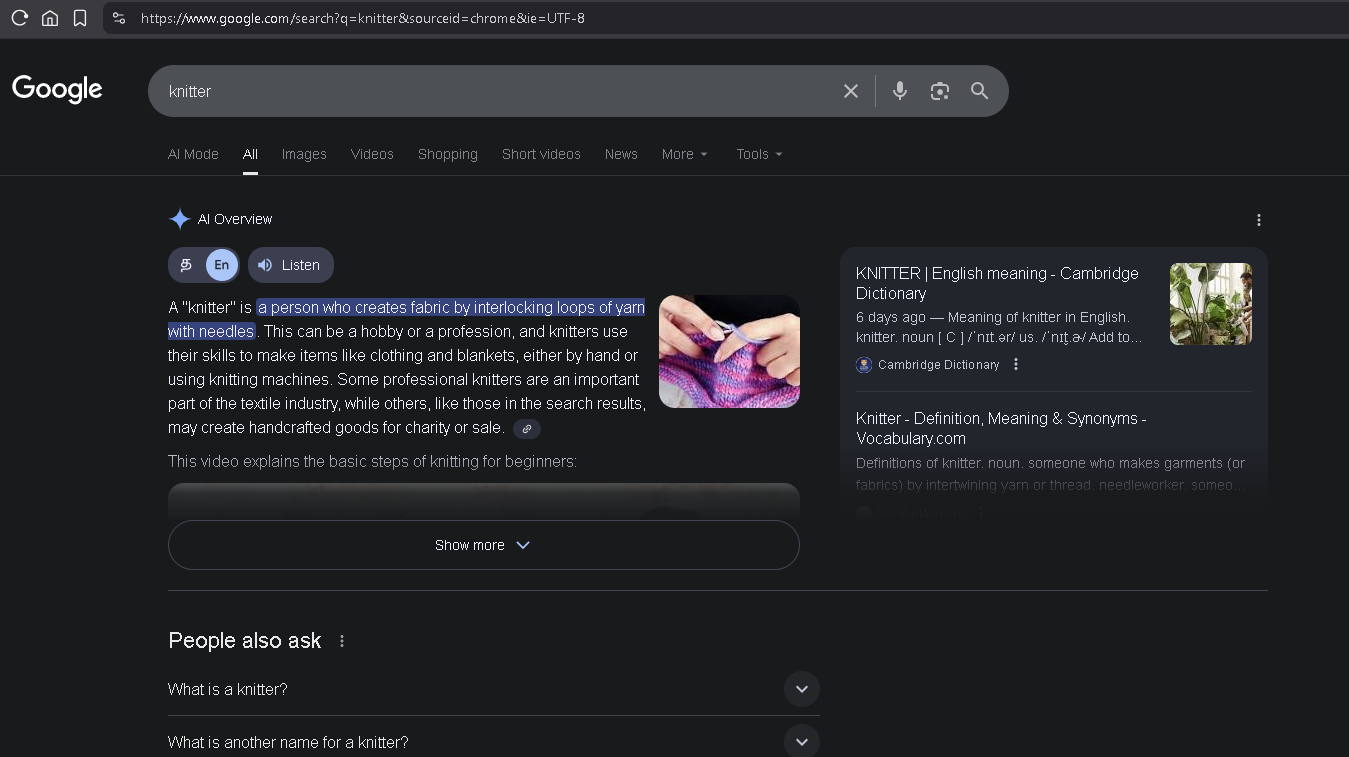Image resolution: width=1349 pixels, height=757 pixels.
Task: Reload the page with the refresh icon
Action: pyautogui.click(x=19, y=18)
